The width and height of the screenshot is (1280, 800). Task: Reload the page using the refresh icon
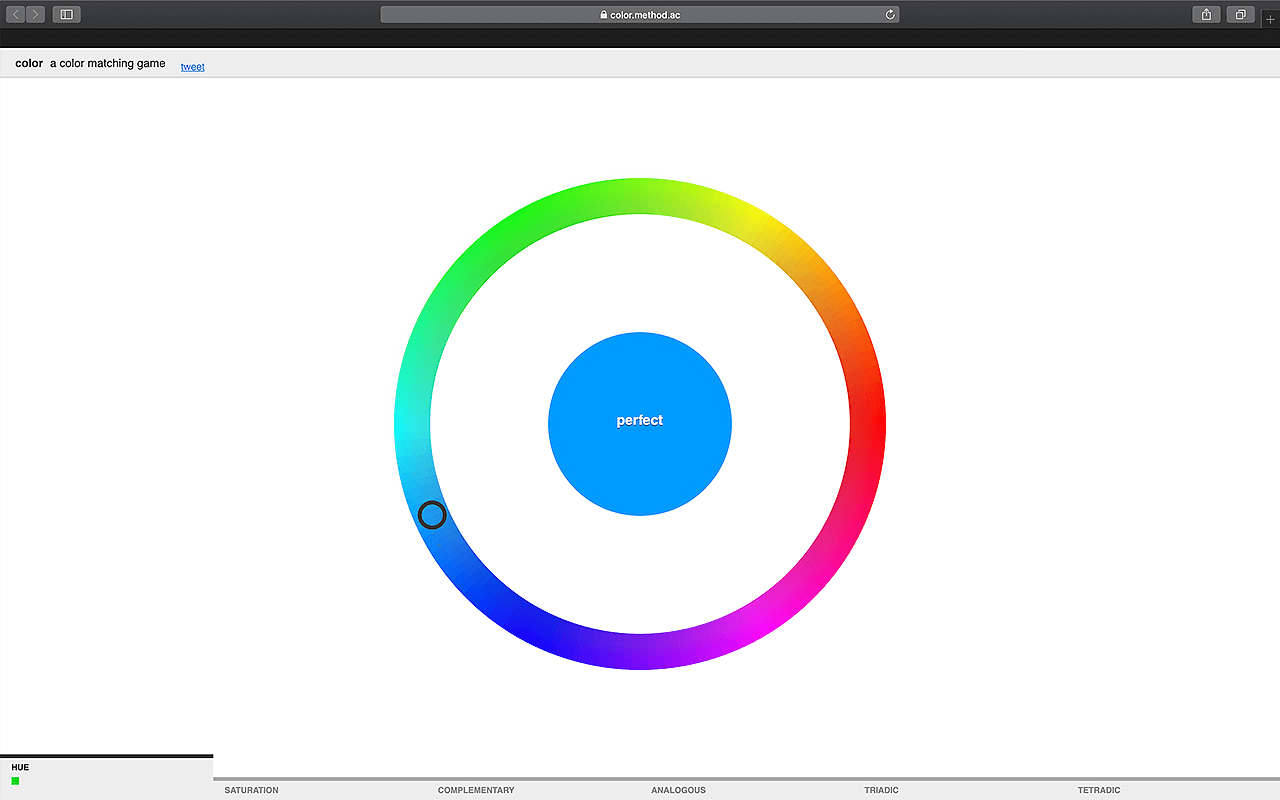pos(890,15)
